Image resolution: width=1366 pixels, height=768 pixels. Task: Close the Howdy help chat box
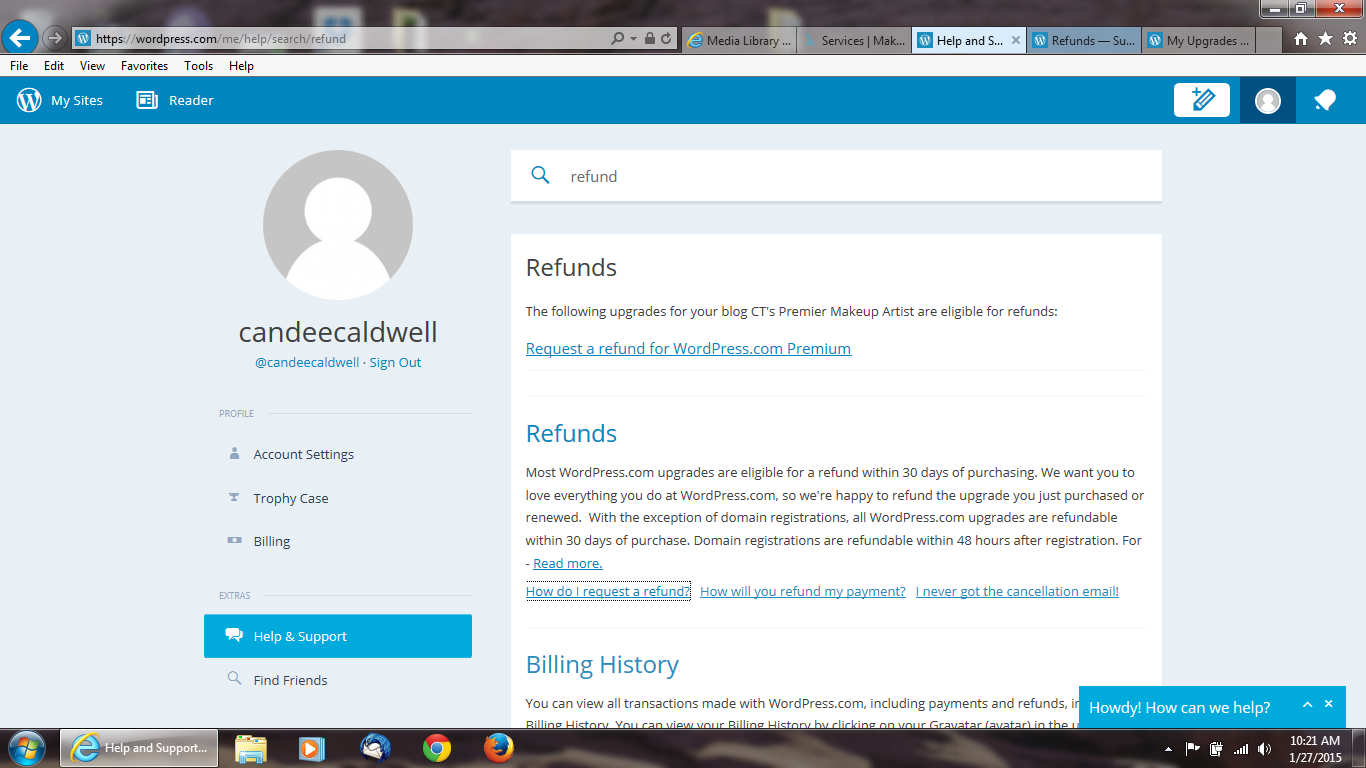coord(1329,704)
